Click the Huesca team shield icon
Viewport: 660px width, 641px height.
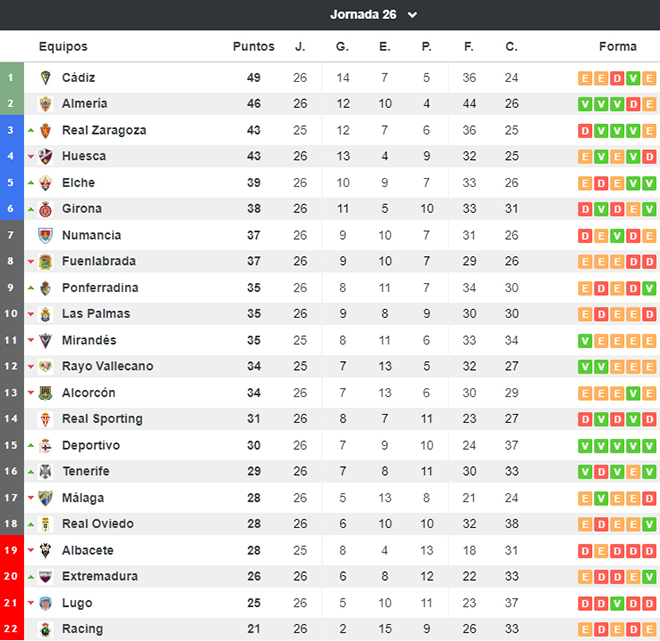point(45,157)
